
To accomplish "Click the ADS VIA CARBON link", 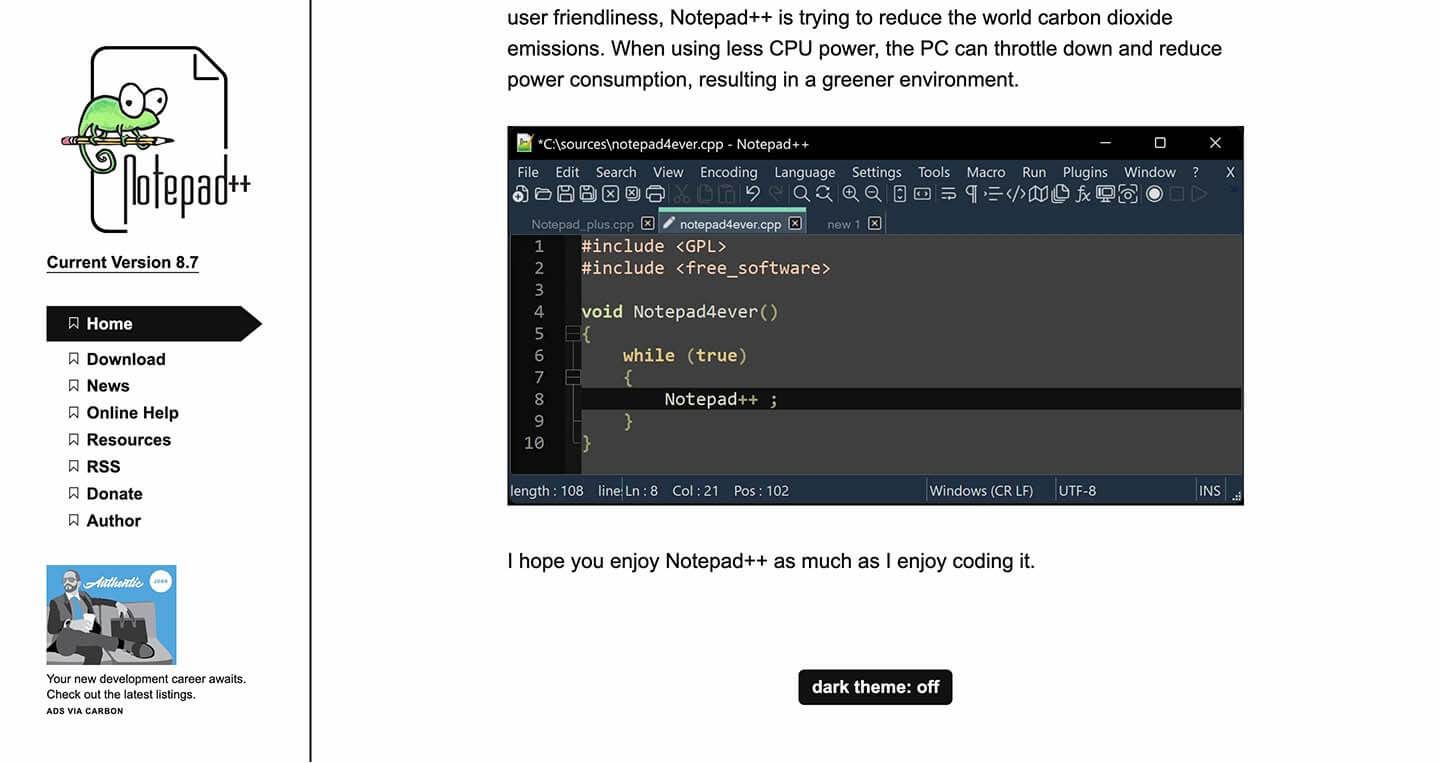I will [85, 711].
